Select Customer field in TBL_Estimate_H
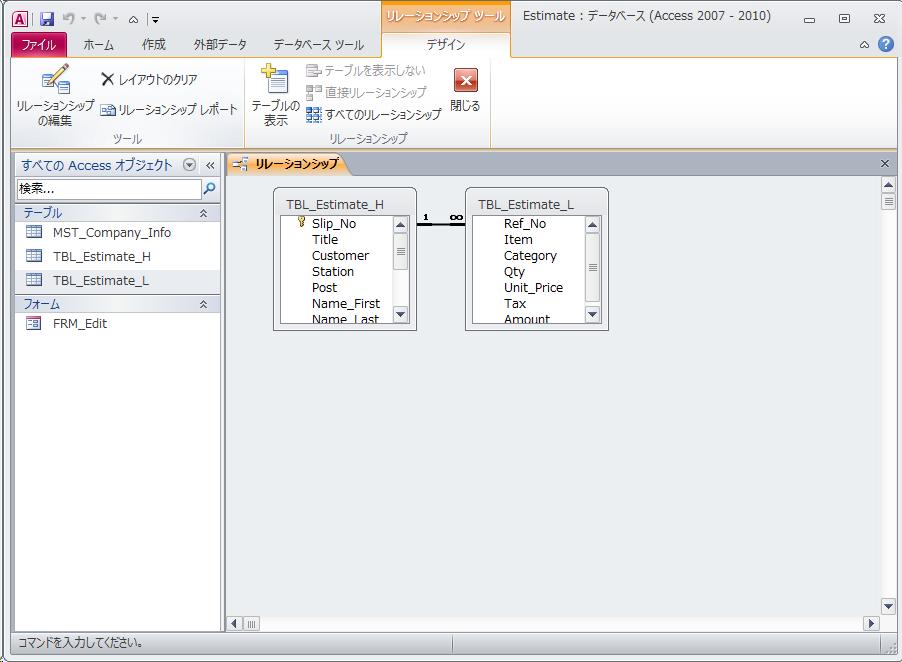 coord(340,256)
